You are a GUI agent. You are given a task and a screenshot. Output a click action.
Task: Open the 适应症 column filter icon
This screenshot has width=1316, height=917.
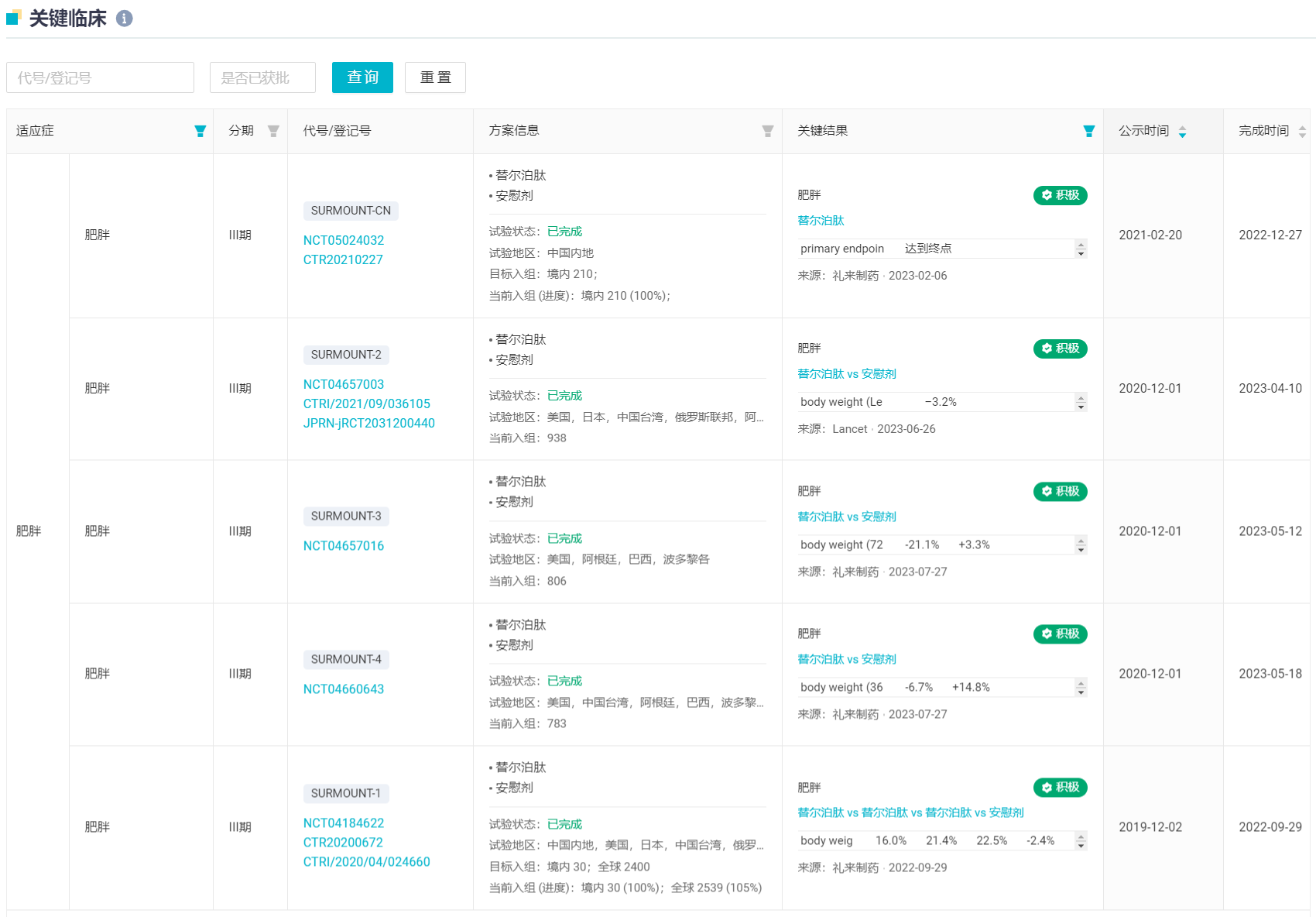[200, 132]
